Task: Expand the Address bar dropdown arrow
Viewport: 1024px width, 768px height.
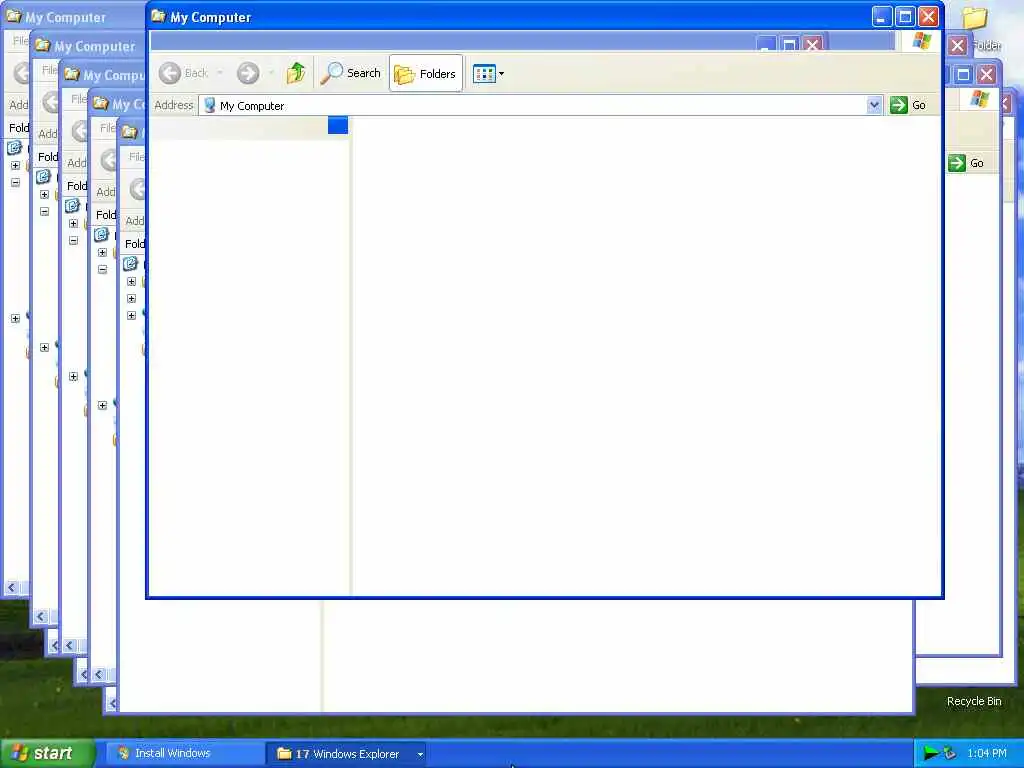Action: point(874,105)
